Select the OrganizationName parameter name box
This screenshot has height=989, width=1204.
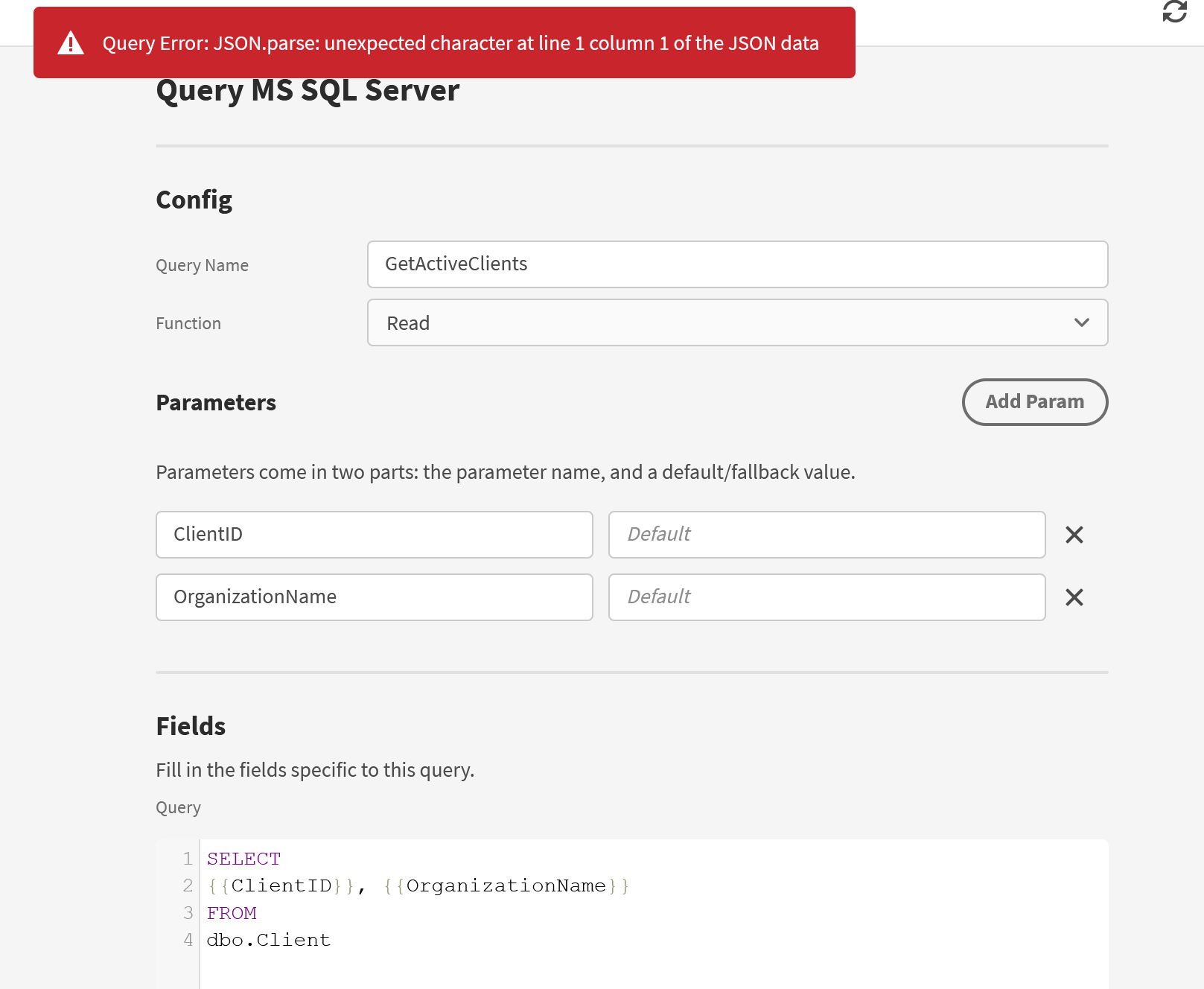tap(374, 597)
